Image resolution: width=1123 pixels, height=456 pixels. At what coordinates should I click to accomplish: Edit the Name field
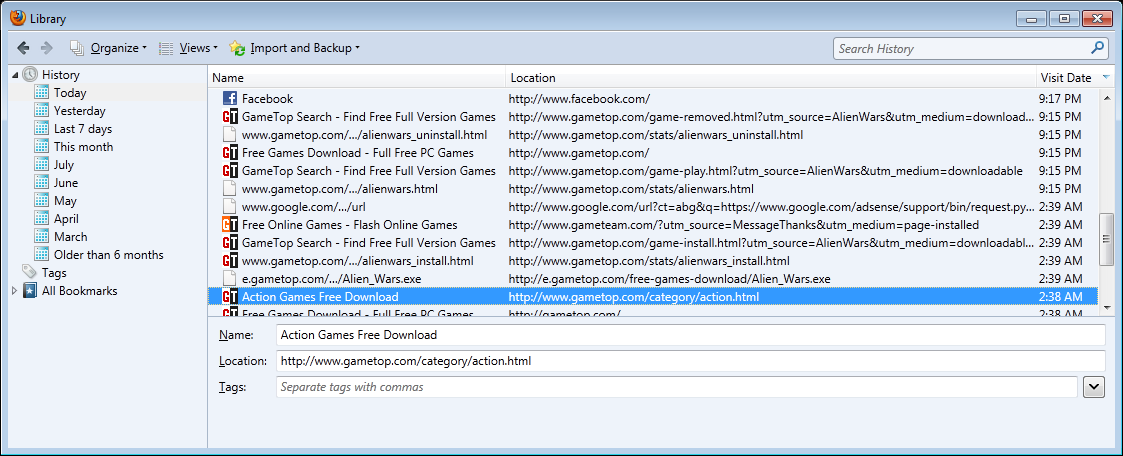click(690, 335)
